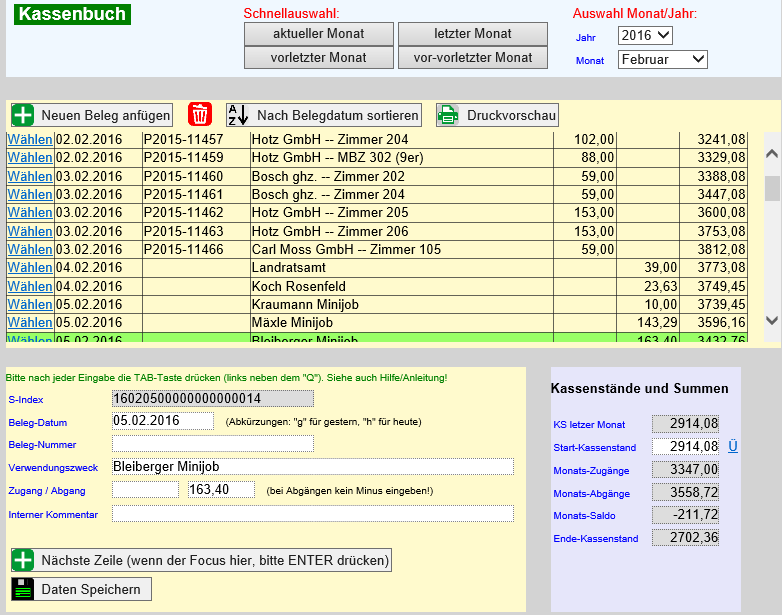Click Wählen link for Kraumann Minijob row
Screen dimensions: 782x615
[x=30, y=304]
